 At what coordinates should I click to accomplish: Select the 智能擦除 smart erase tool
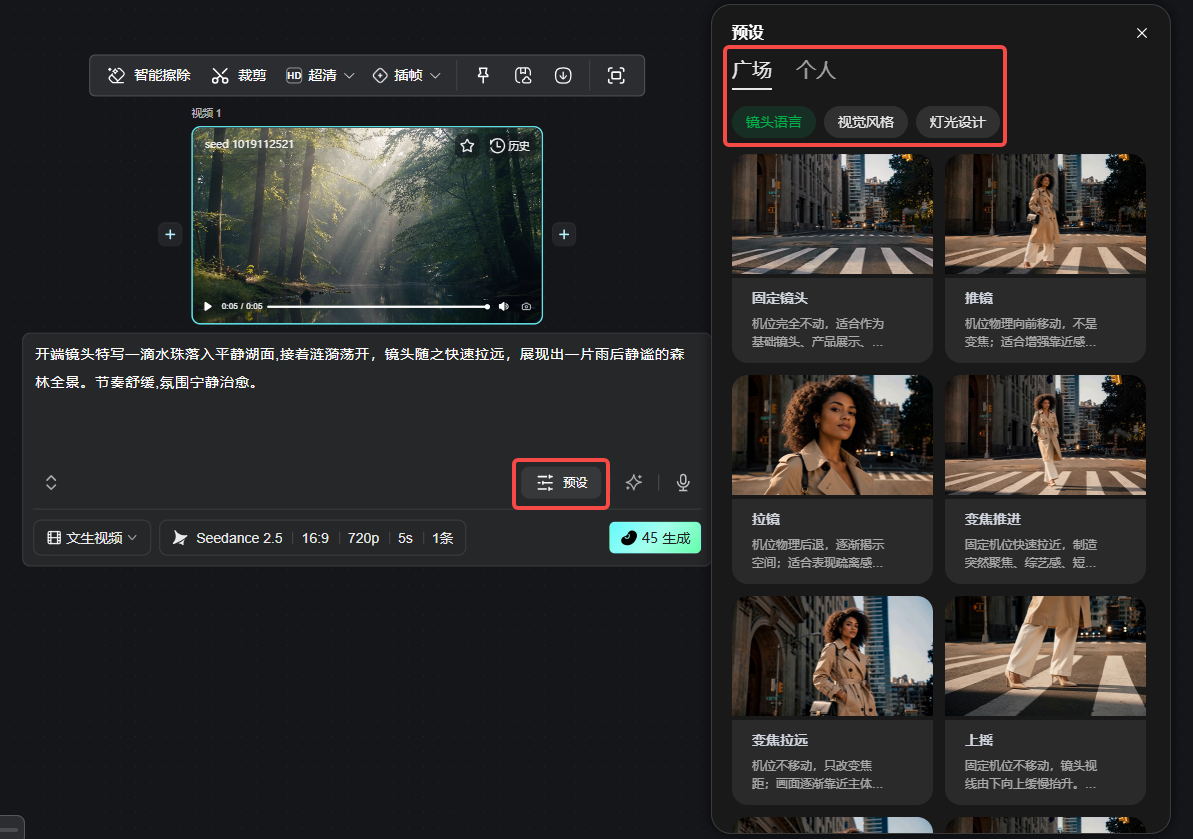point(149,75)
